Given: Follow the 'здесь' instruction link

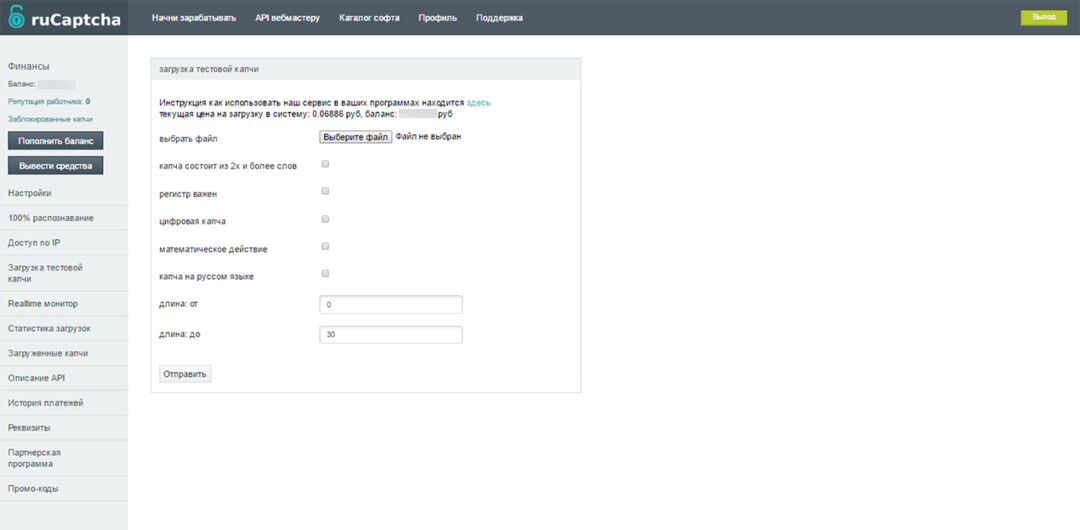Looking at the screenshot, I should click(478, 103).
